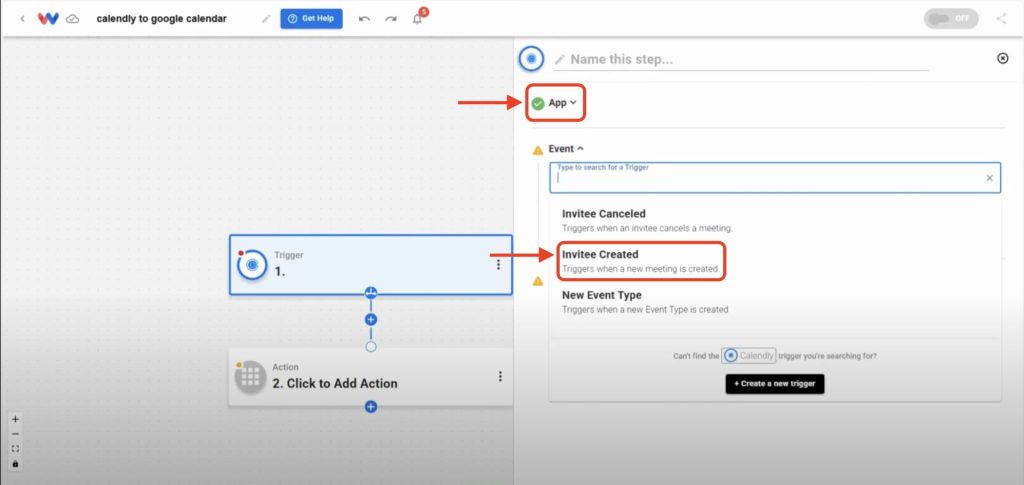Zoom out on the canvas
Viewport: 1024px width, 485px height.
[x=16, y=434]
